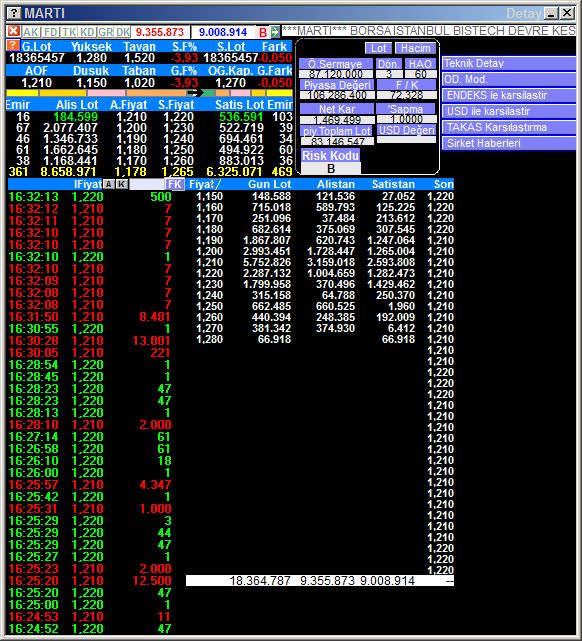This screenshot has width=582, height=641.
Task: Open TAKAS Karşılaştırma
Action: point(508,127)
